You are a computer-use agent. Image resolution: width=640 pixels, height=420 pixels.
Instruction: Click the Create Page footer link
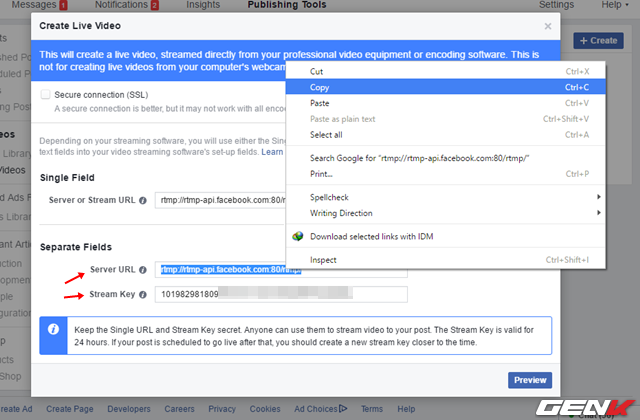point(70,409)
